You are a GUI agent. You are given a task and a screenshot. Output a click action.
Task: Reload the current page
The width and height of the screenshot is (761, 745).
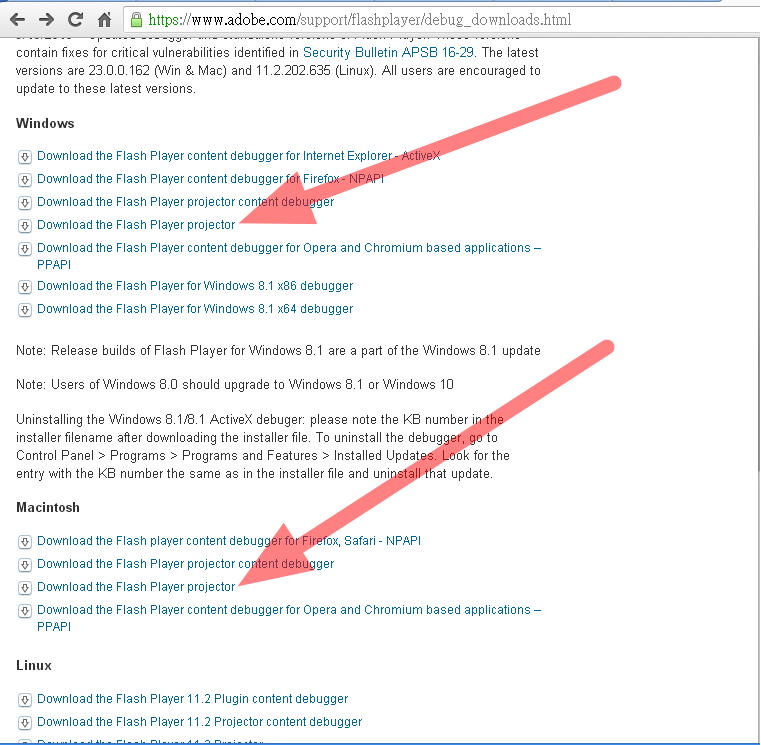click(75, 20)
